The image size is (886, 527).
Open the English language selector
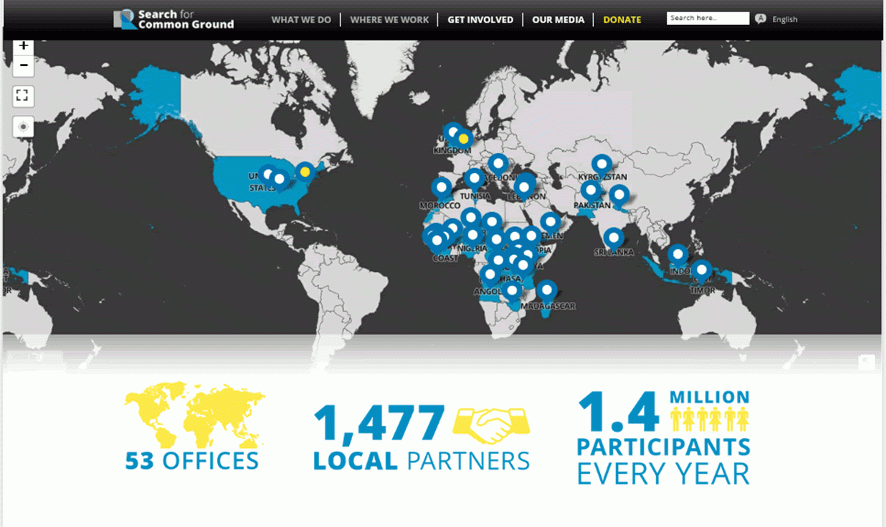[784, 20]
